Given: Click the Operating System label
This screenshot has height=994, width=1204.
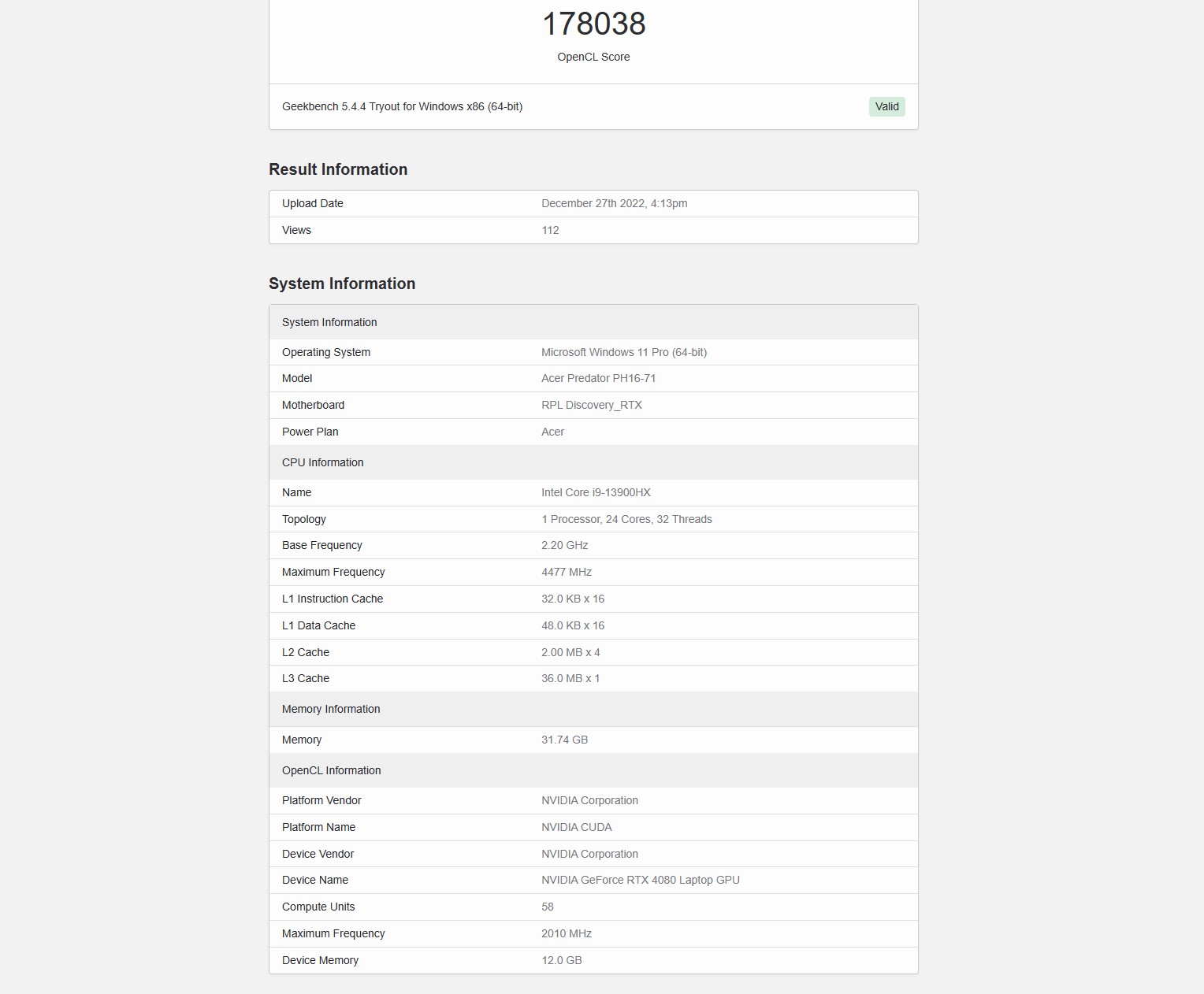Looking at the screenshot, I should point(326,352).
